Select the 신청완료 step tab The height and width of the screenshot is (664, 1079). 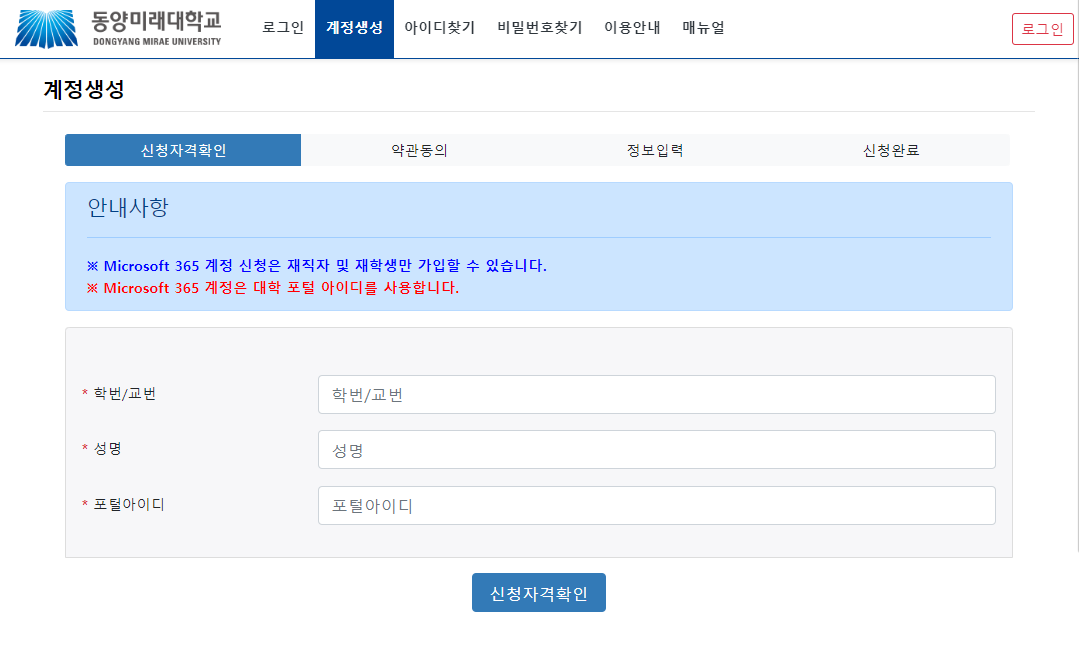[x=891, y=150]
